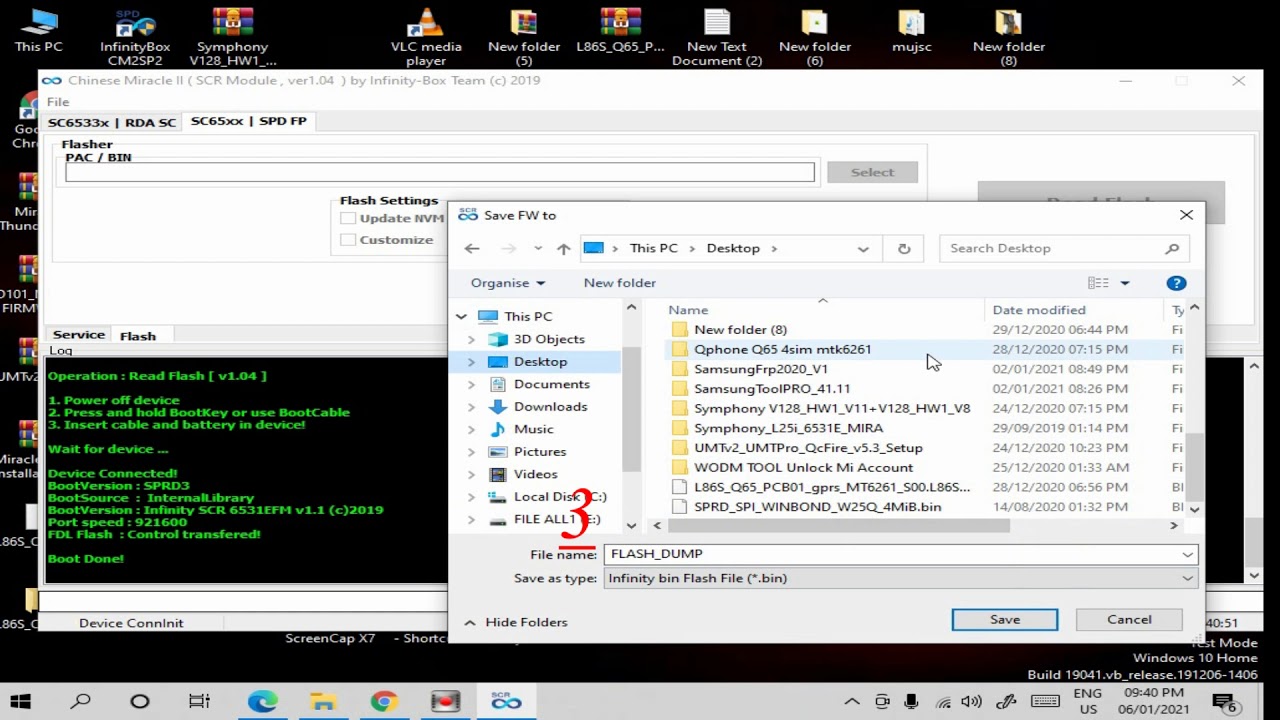This screenshot has height=720, width=1280.
Task: Open the Help question mark icon
Action: 1176,283
